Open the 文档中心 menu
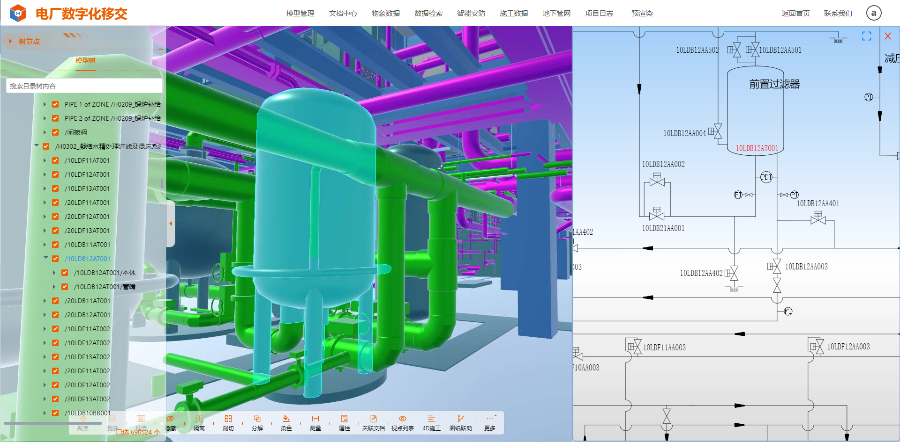The width and height of the screenshot is (900, 442). [343, 13]
